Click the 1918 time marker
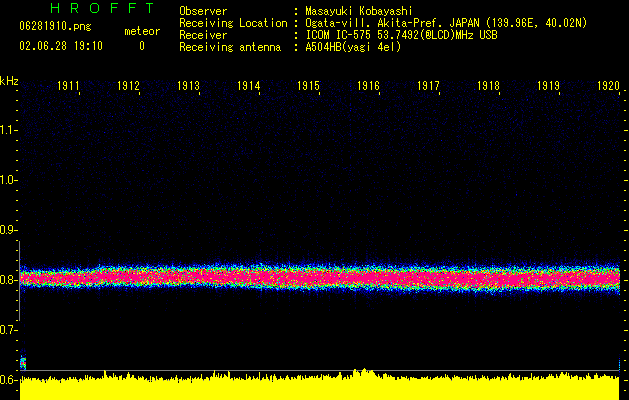Viewport: 629px width, 400px height. click(488, 87)
